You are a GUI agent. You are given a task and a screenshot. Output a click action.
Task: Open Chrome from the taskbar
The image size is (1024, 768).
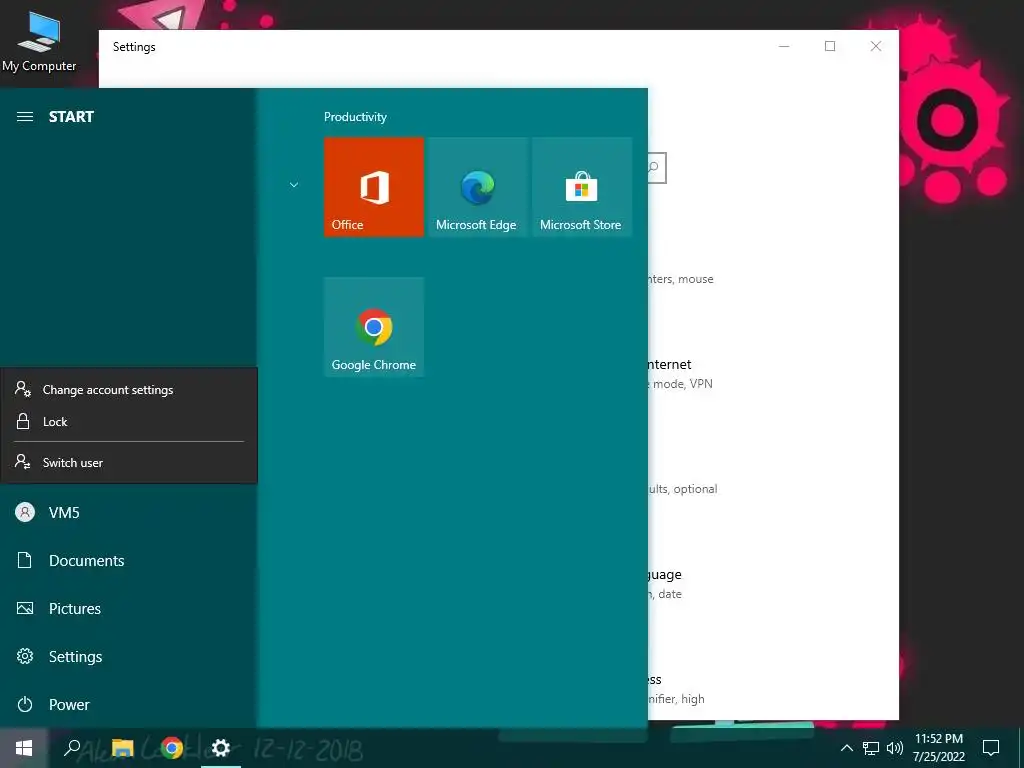172,748
